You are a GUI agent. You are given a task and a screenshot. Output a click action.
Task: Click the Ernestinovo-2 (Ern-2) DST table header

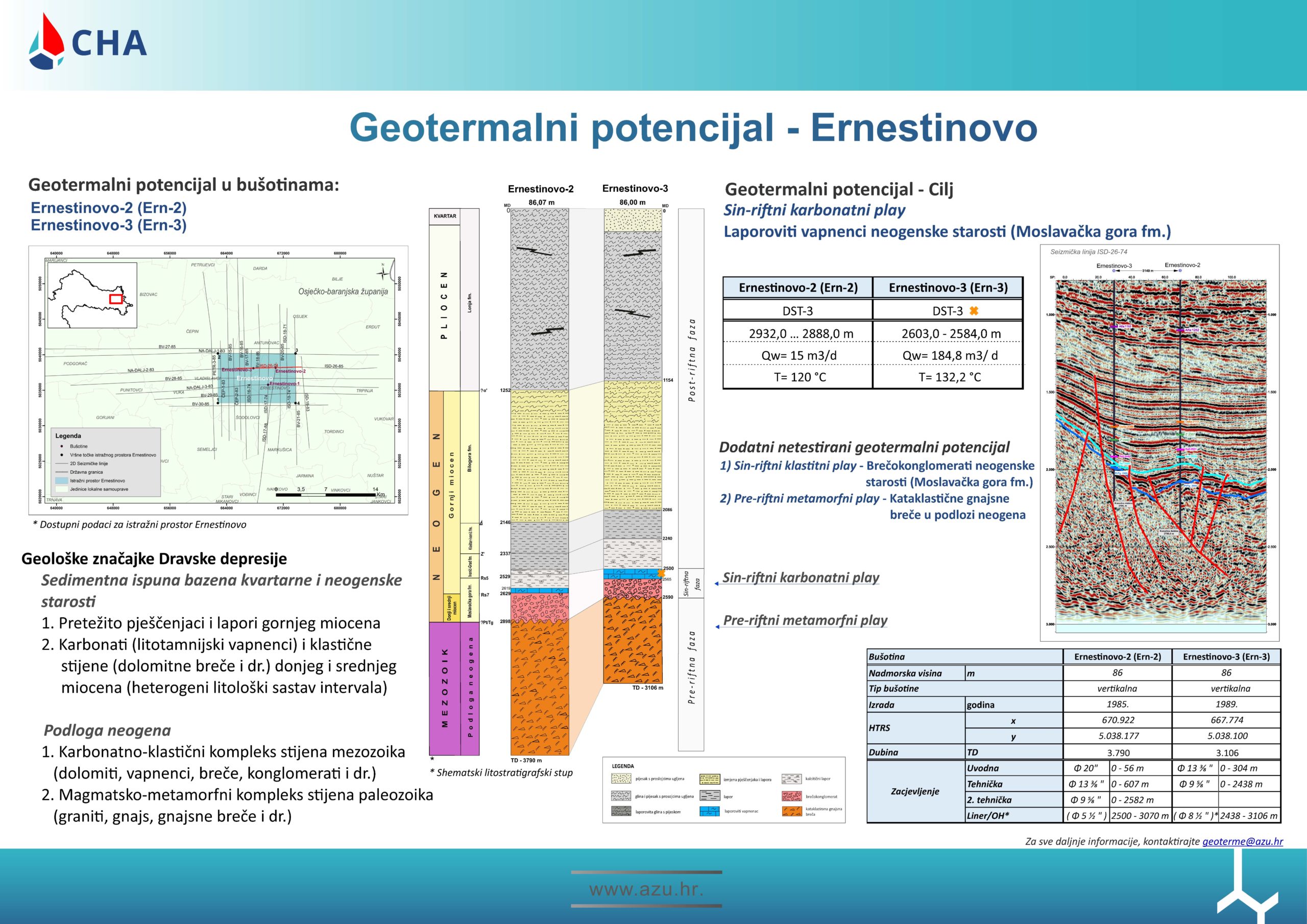[x=797, y=287]
